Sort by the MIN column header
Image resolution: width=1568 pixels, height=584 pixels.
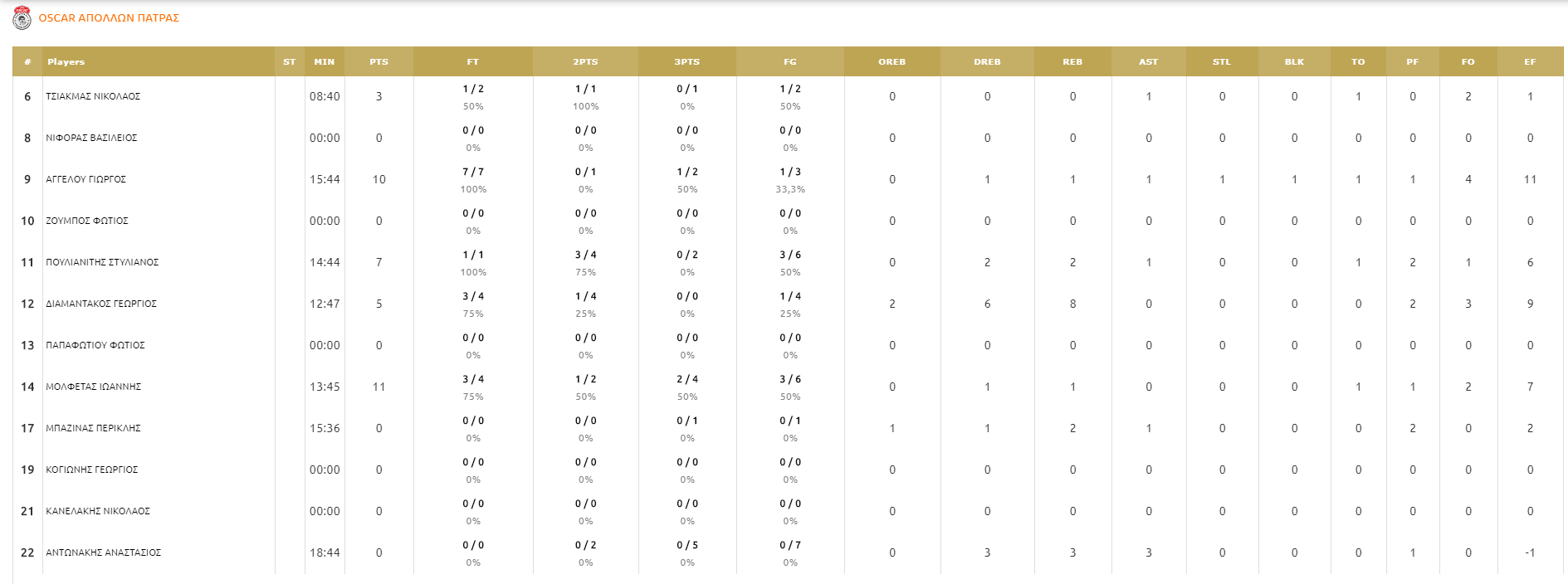click(324, 61)
